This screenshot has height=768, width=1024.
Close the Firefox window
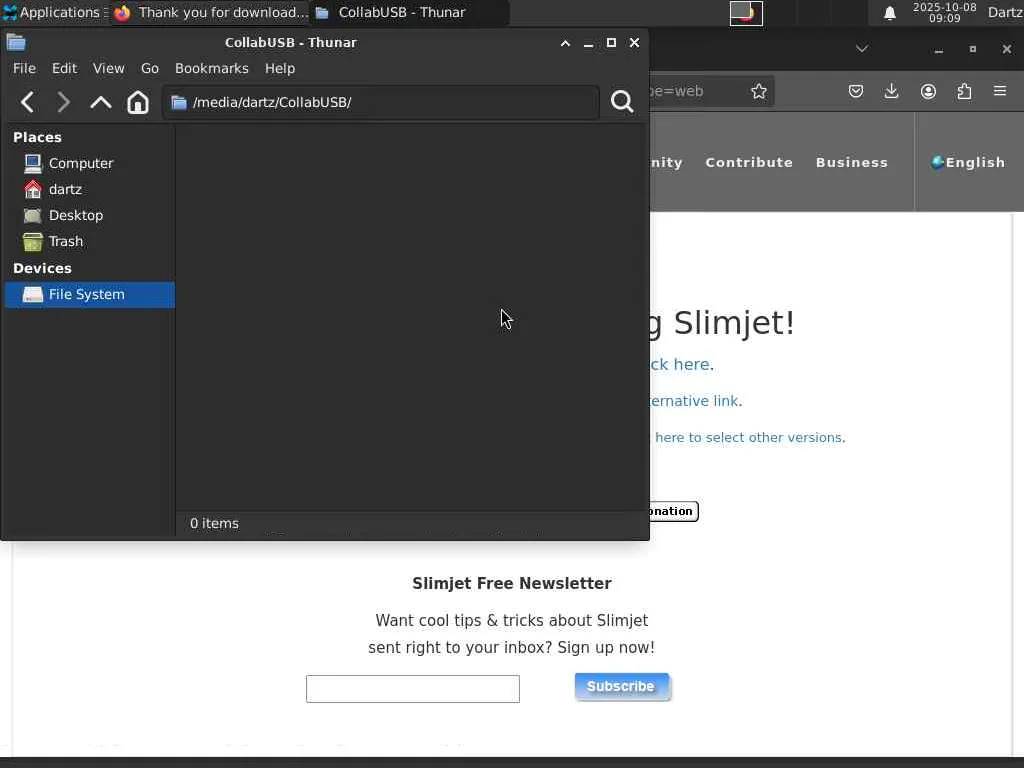coord(1006,50)
